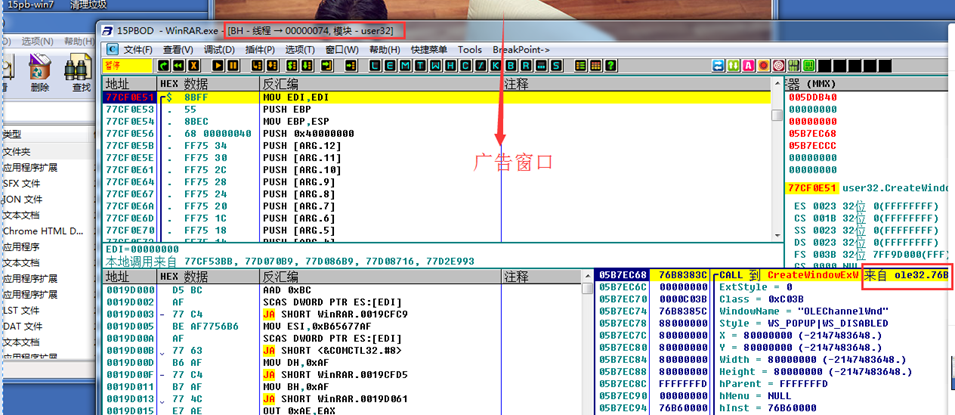955x415 pixels.
Task: Open the 快捷菜单 menu
Action: click(x=429, y=49)
